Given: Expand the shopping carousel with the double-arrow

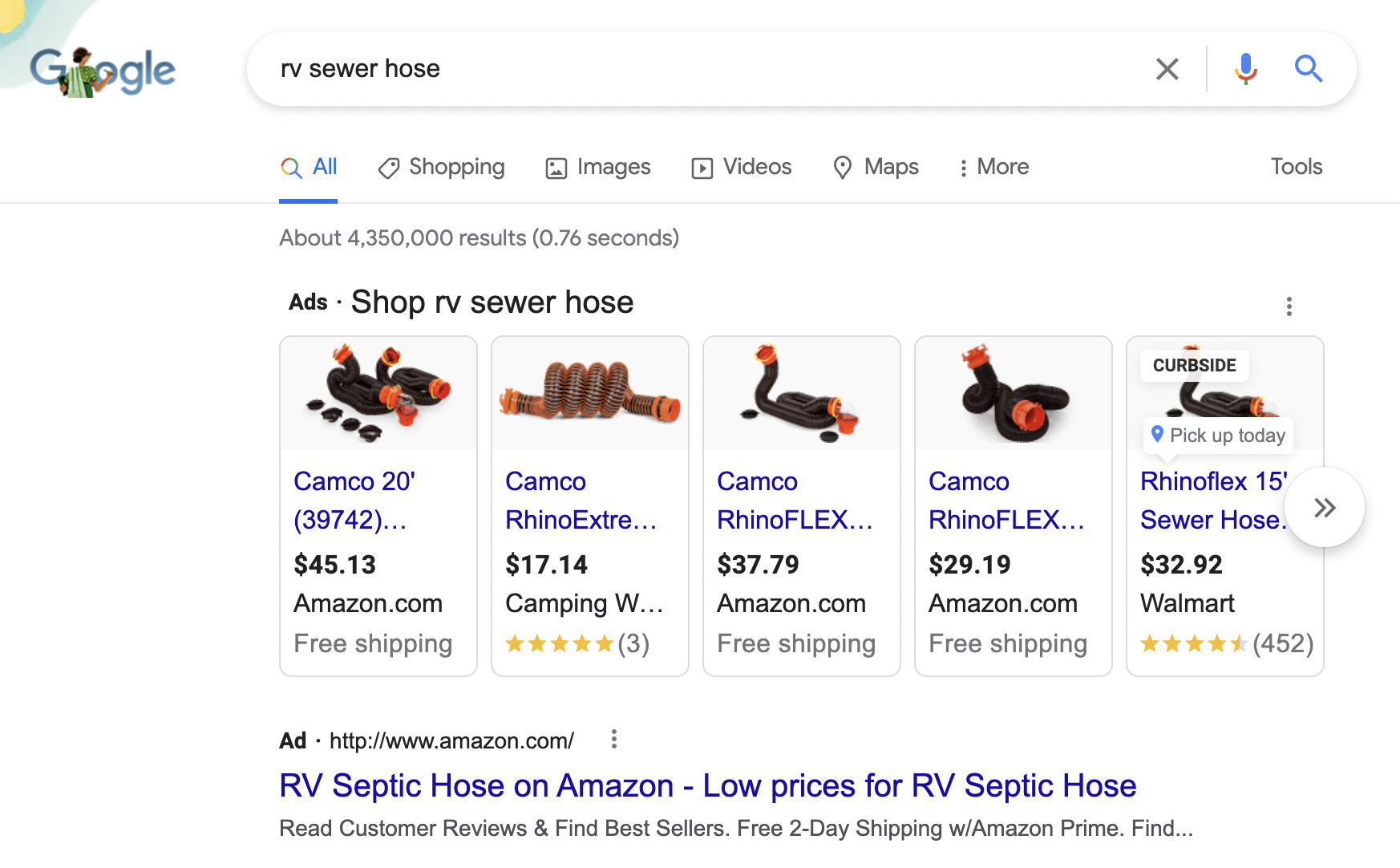Looking at the screenshot, I should tap(1325, 507).
